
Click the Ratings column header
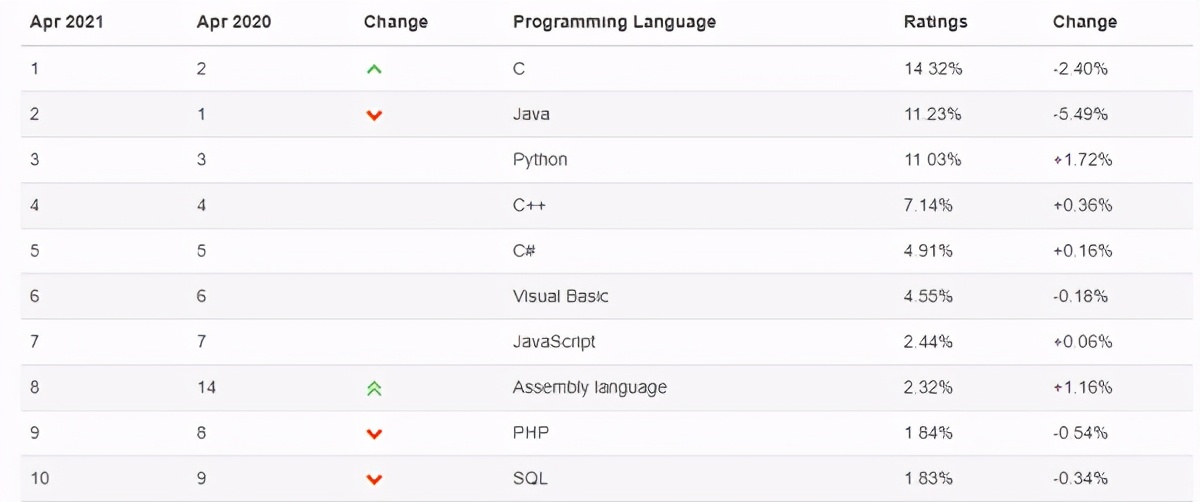coord(933,22)
